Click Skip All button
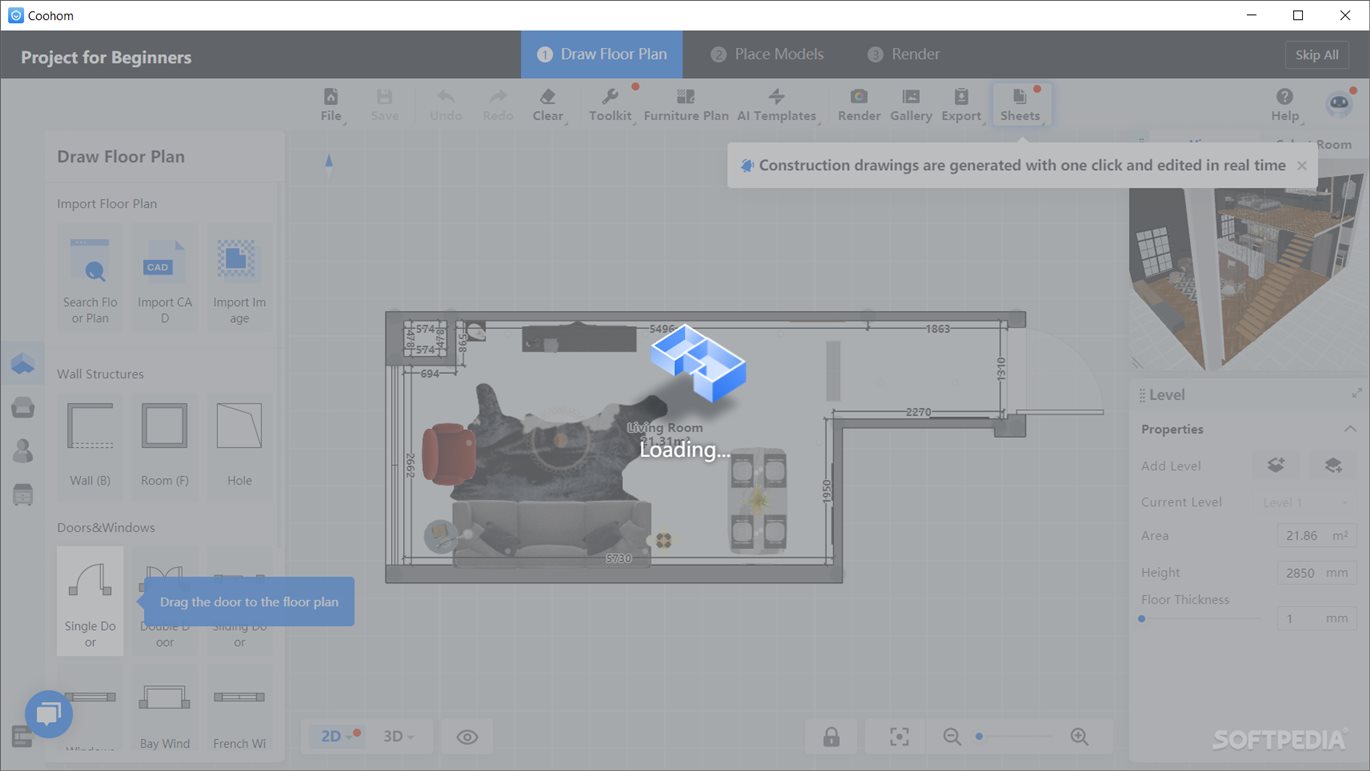 click(1317, 55)
